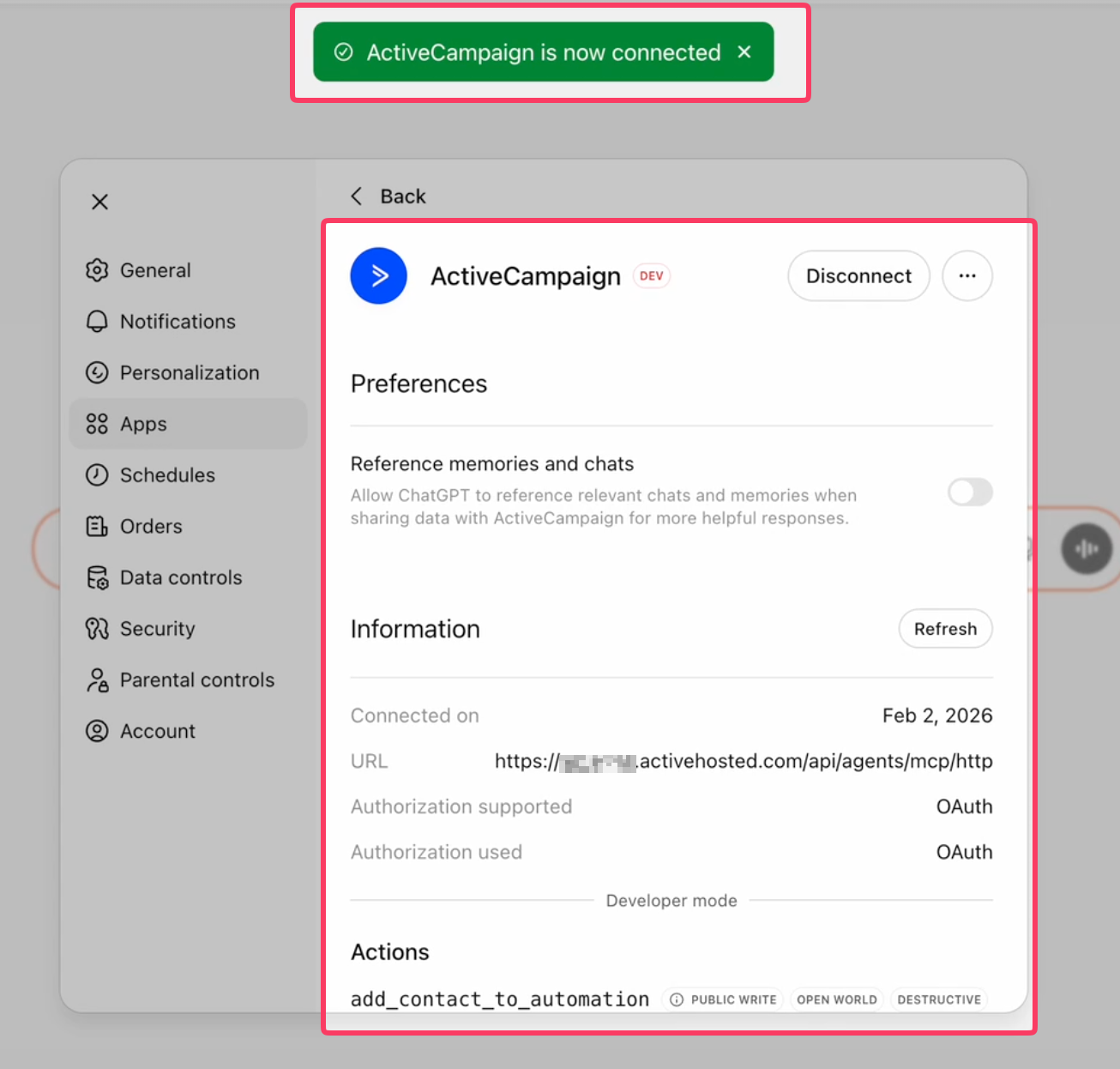Click the OPEN WORLD badge

pyautogui.click(x=837, y=1000)
